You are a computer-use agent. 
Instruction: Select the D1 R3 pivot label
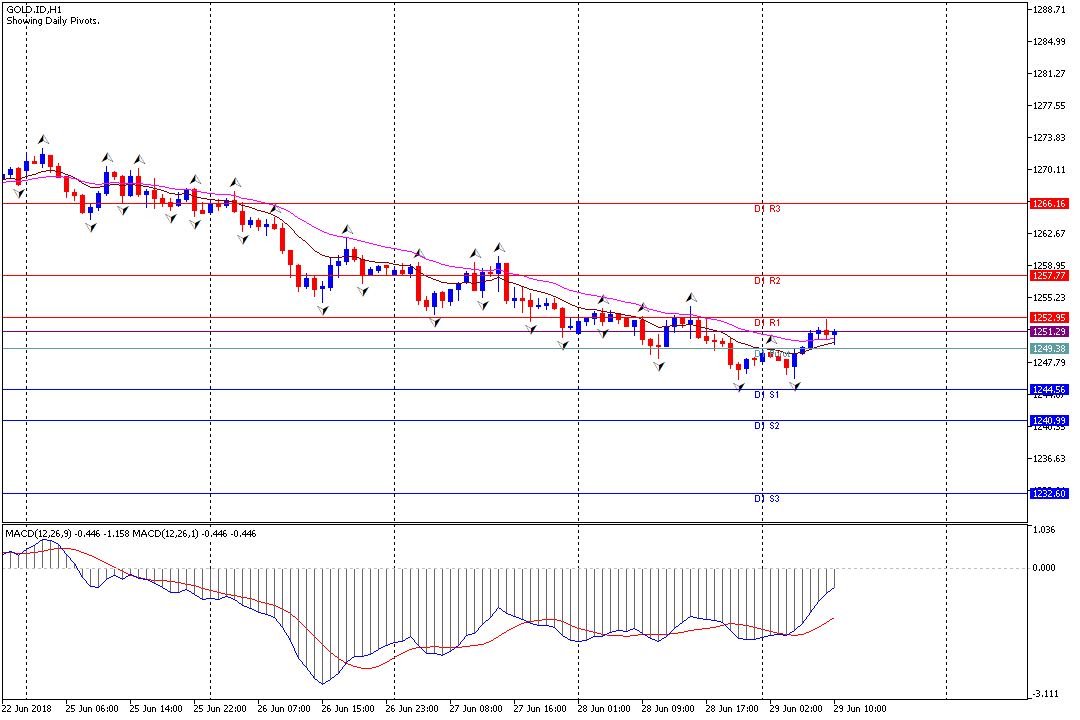(x=767, y=209)
